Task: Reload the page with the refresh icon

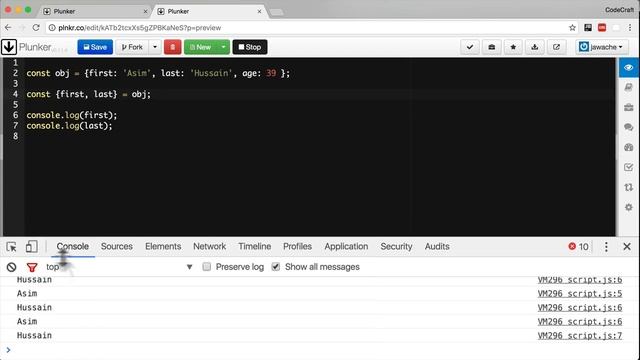Action: point(36,28)
